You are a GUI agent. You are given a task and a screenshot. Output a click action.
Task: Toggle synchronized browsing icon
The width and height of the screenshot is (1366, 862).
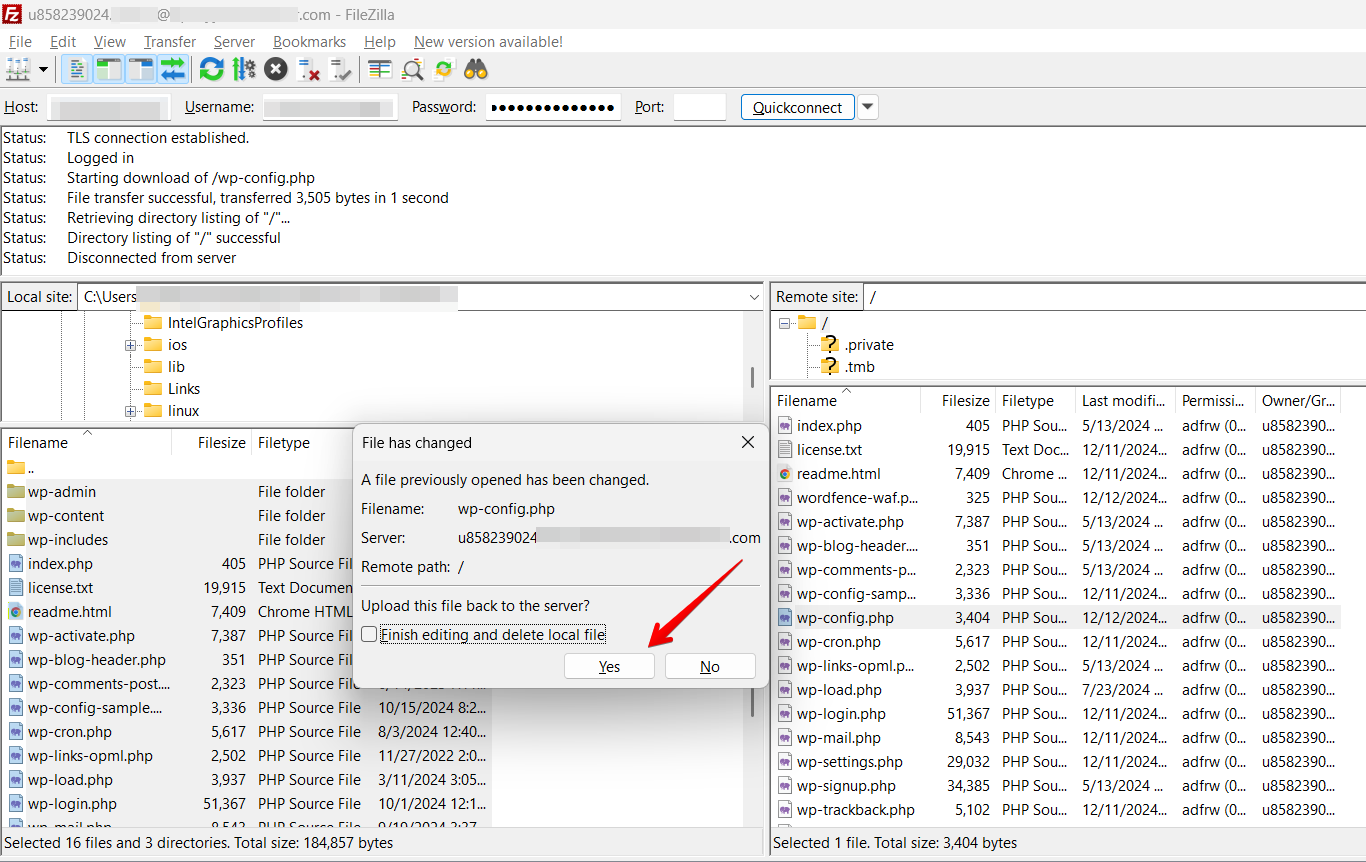(x=444, y=70)
